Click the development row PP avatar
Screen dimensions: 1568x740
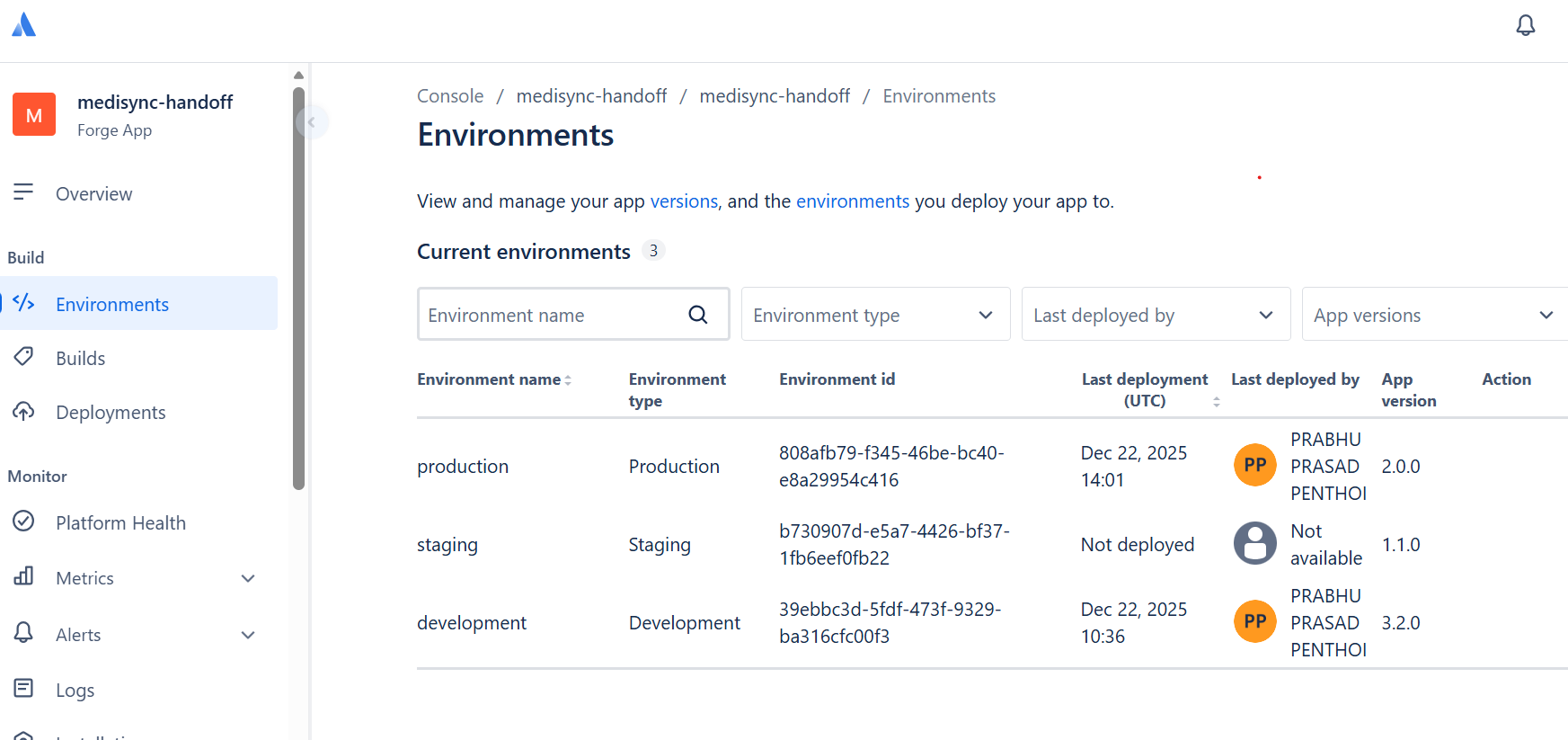pos(1254,622)
